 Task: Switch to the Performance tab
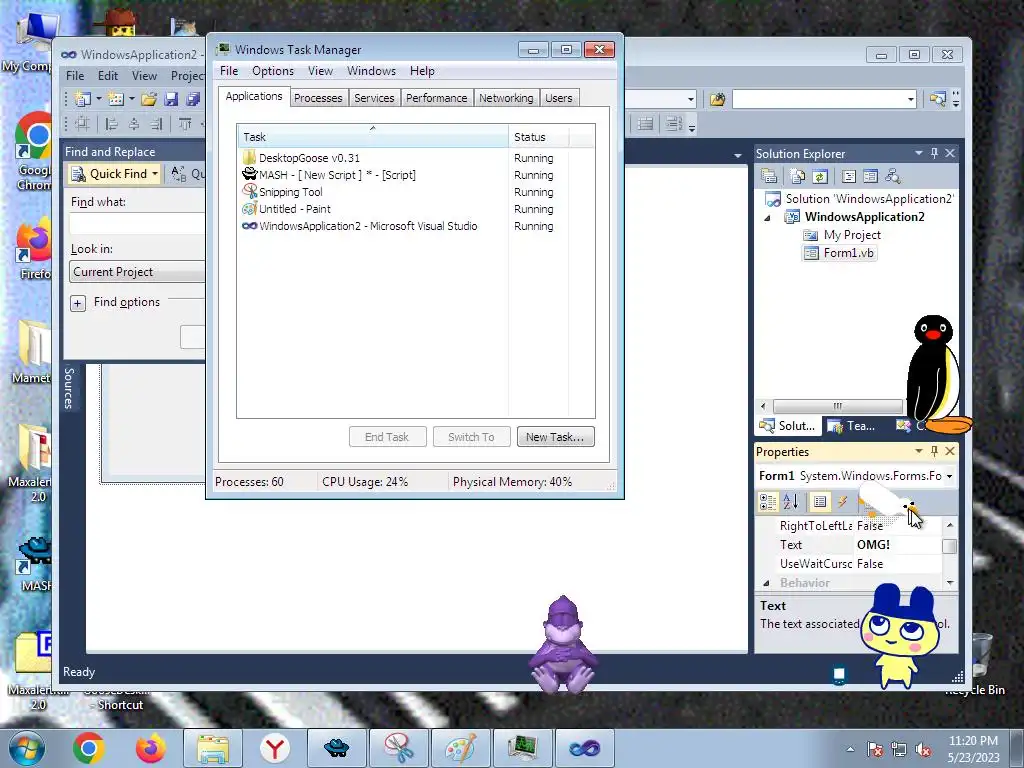(437, 98)
